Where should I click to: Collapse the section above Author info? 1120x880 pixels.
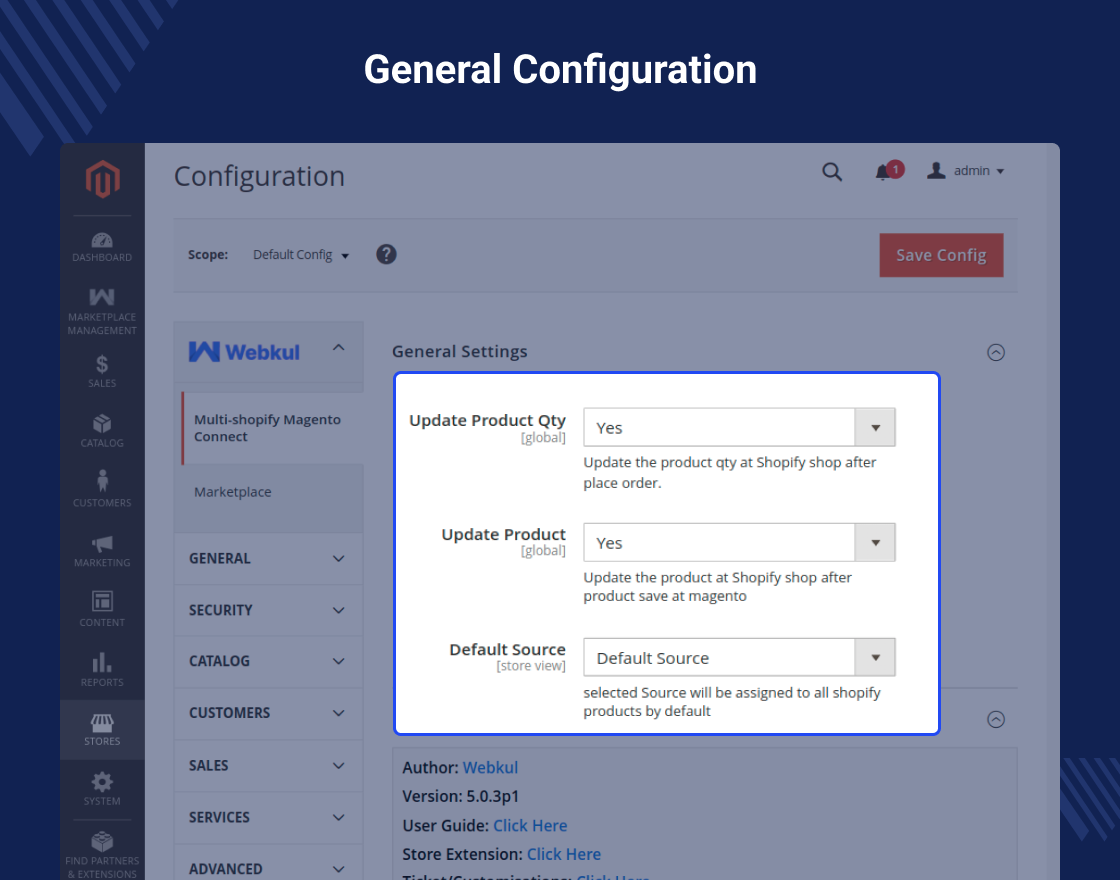(x=996, y=719)
